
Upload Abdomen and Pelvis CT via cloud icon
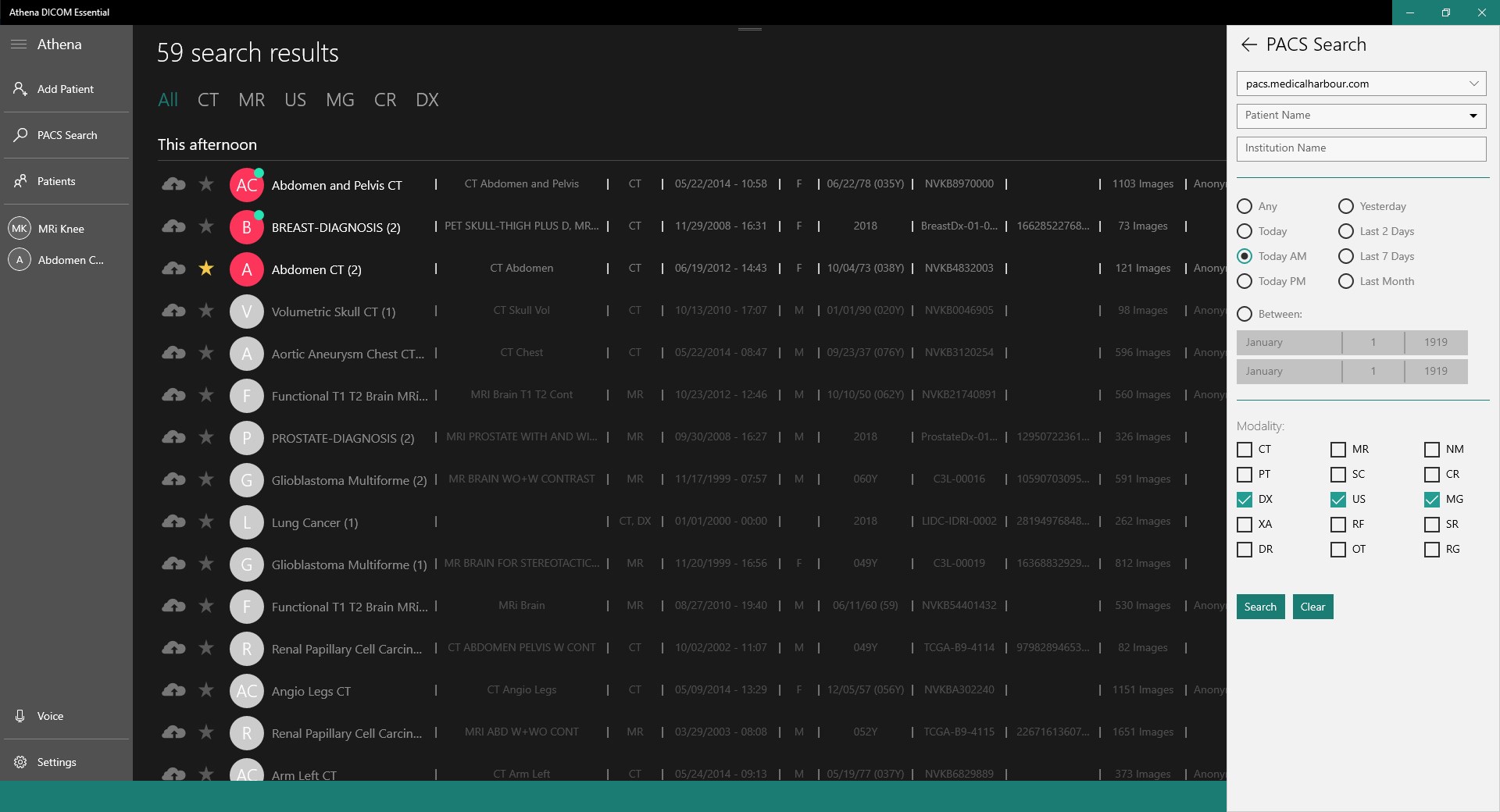(173, 184)
